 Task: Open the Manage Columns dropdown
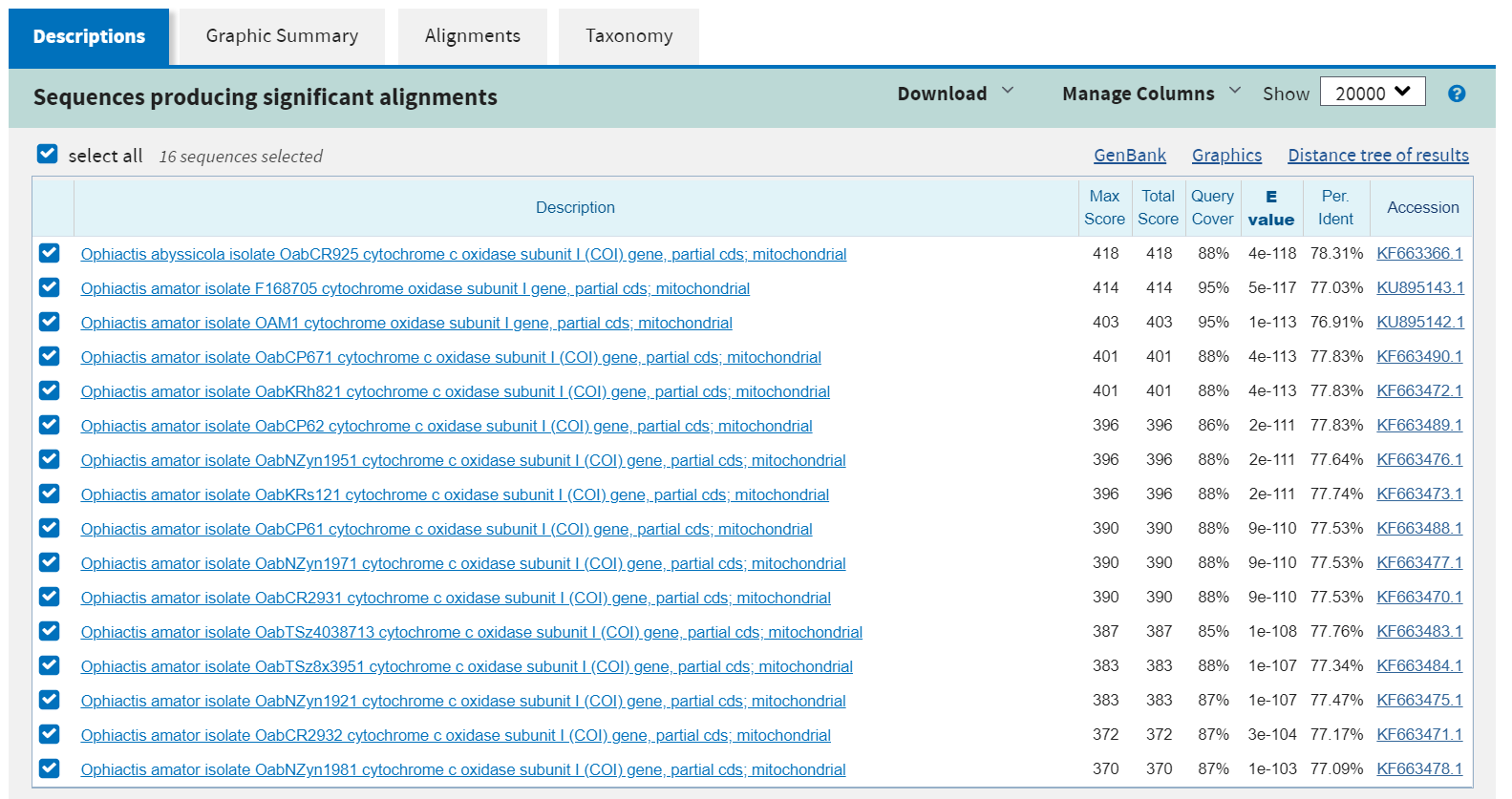(1151, 94)
